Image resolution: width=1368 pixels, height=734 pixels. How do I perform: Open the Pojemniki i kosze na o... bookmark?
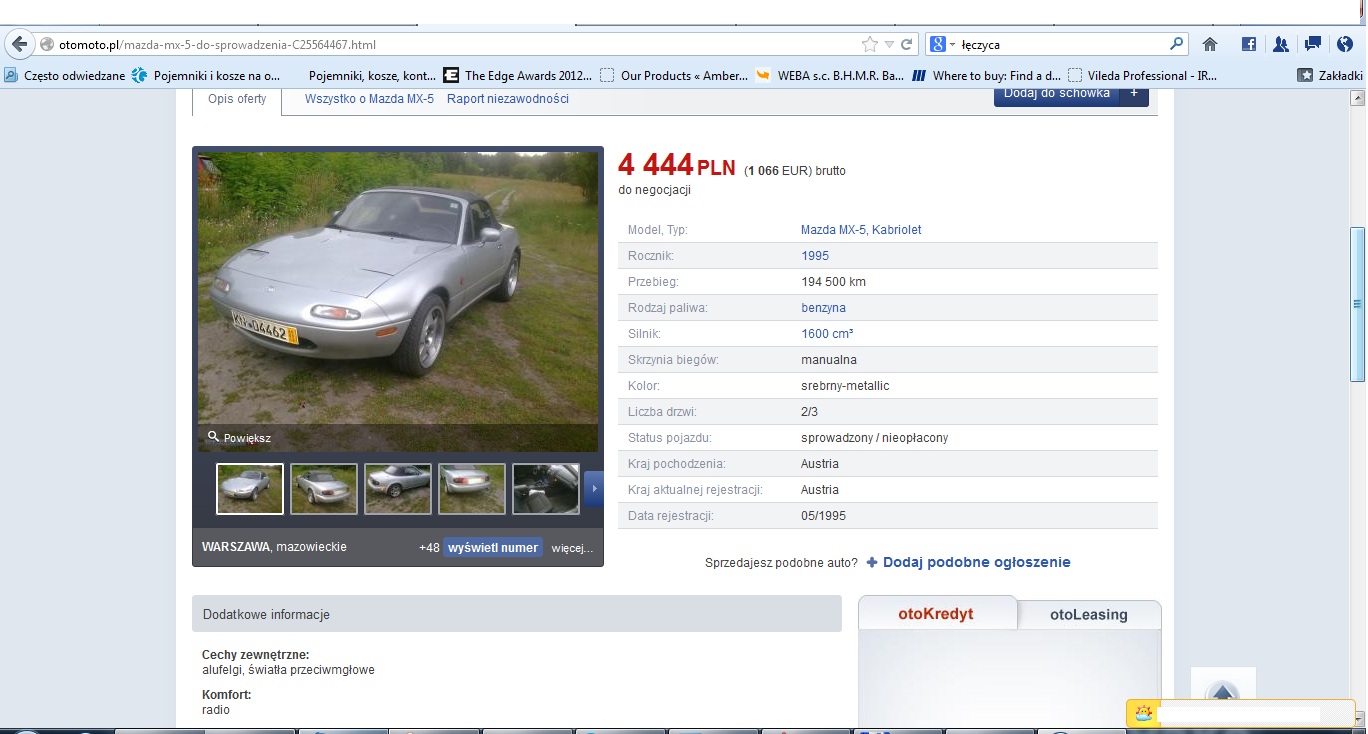click(207, 75)
